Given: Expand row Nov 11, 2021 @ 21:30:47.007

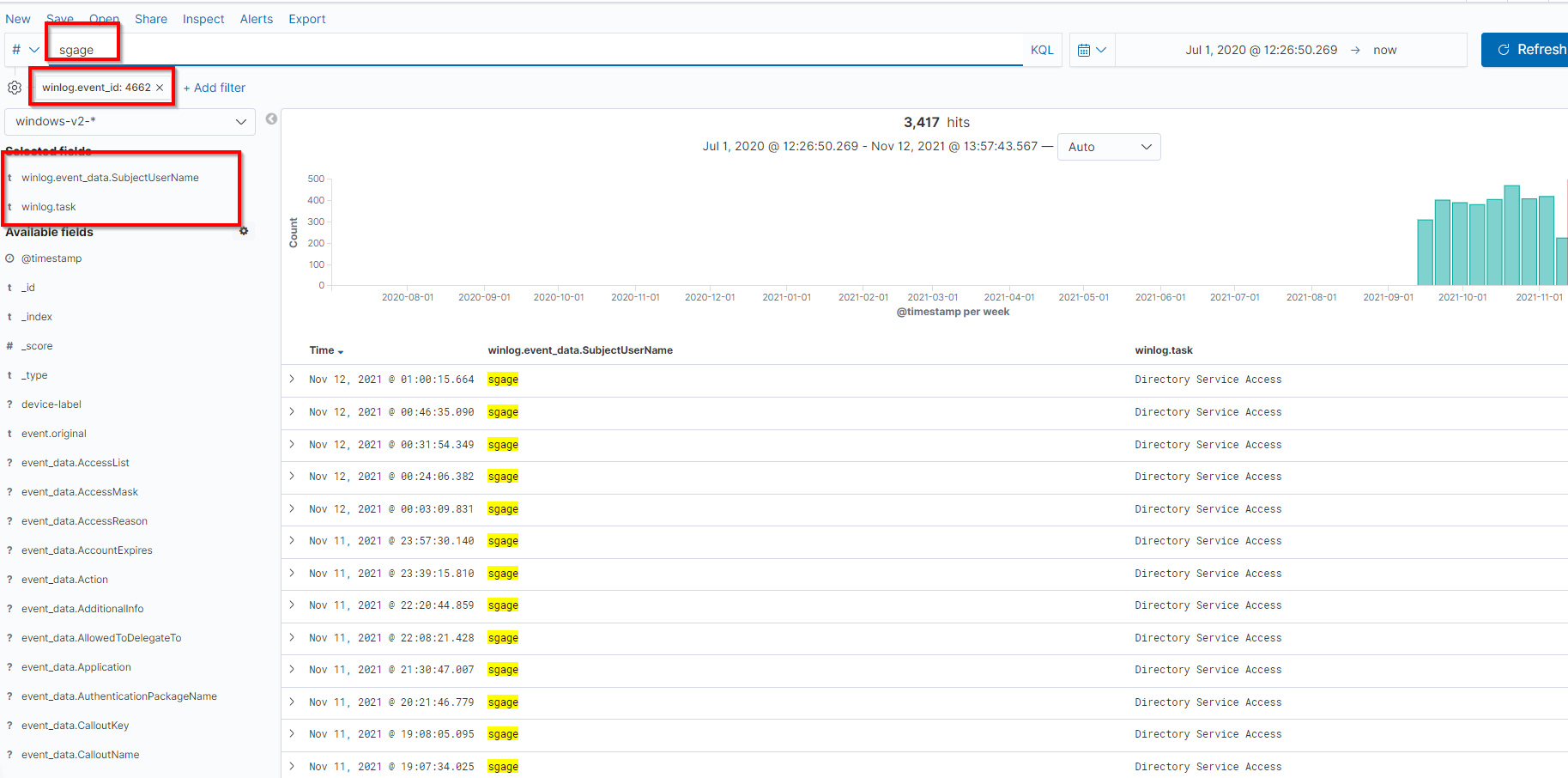Looking at the screenshot, I should point(292,670).
